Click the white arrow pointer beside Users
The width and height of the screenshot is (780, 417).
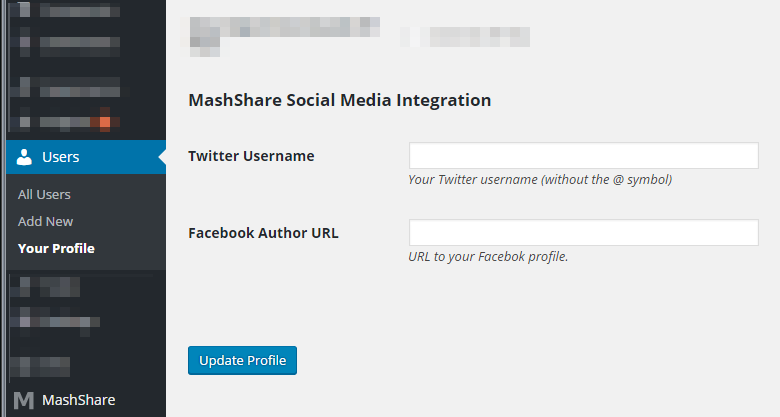pyautogui.click(x=161, y=157)
